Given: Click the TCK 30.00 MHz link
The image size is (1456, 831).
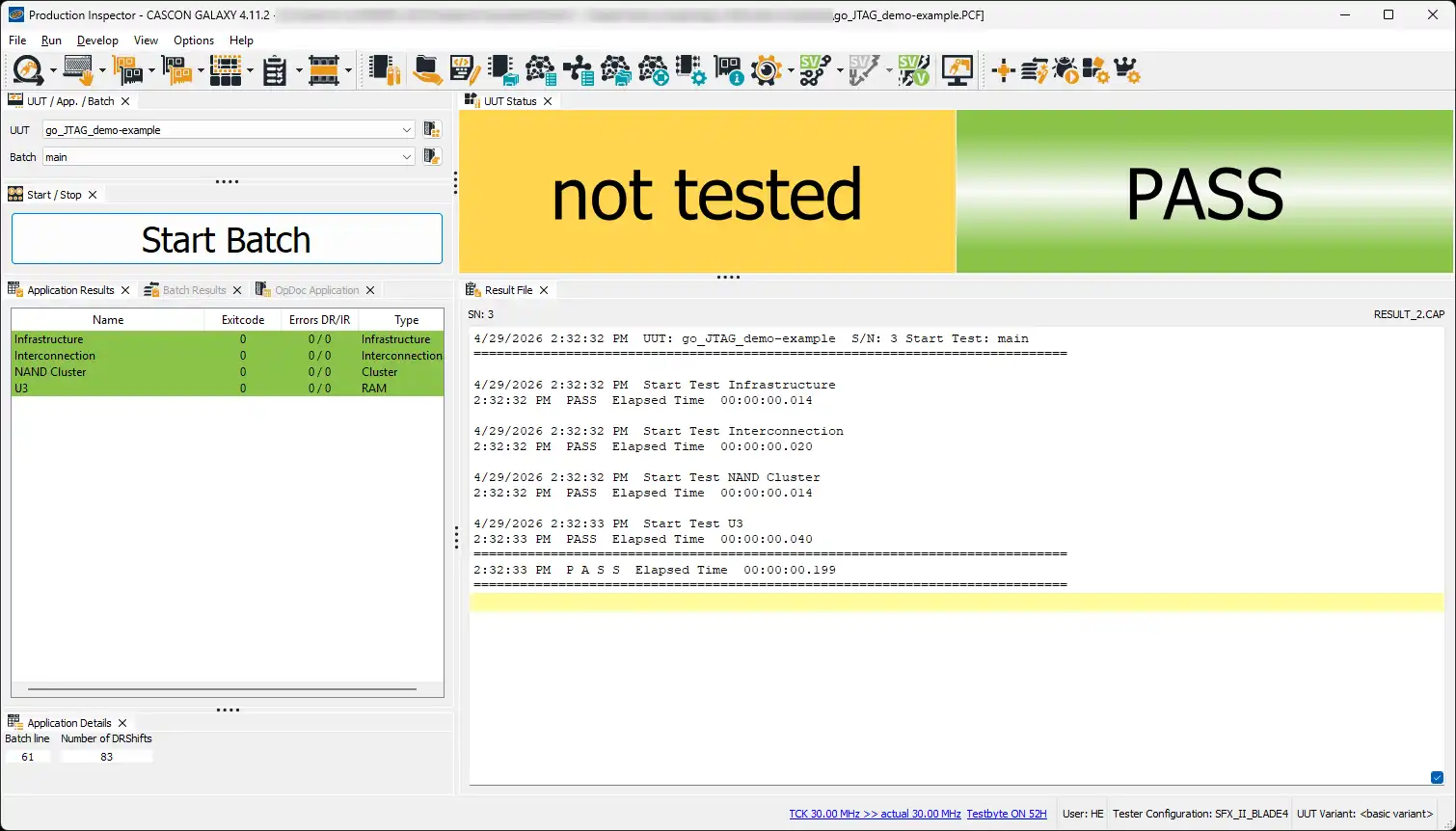Looking at the screenshot, I should (x=875, y=814).
